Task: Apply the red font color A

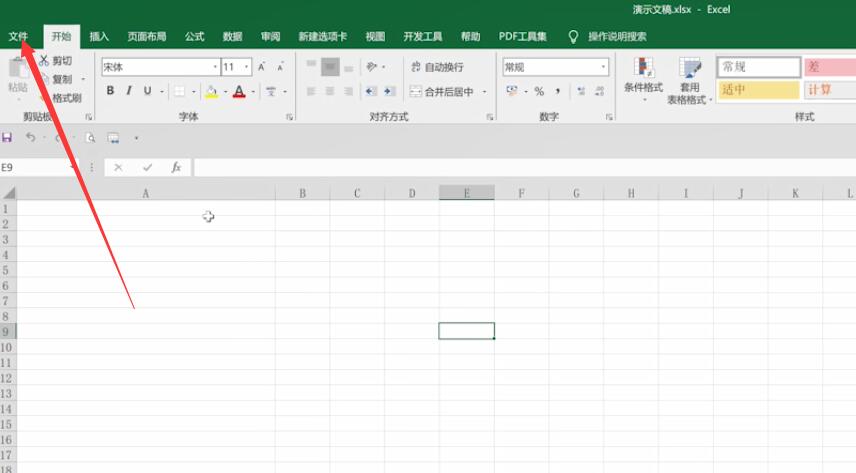Action: [239, 91]
